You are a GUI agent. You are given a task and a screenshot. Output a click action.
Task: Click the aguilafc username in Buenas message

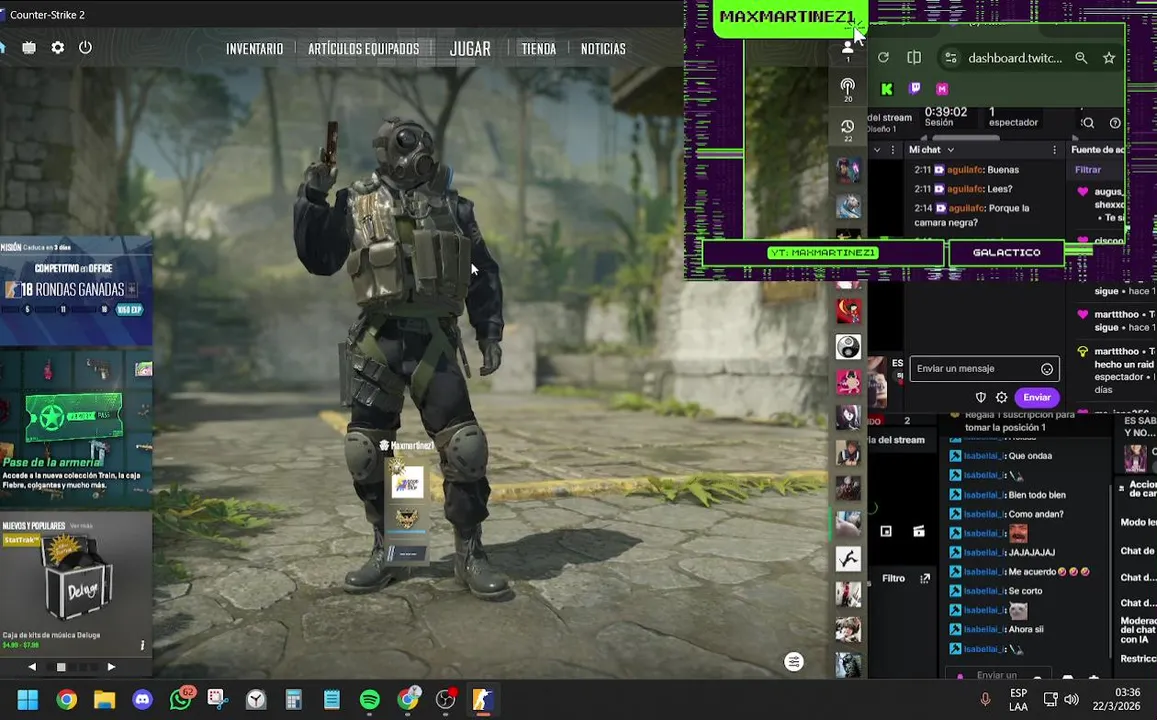click(965, 170)
